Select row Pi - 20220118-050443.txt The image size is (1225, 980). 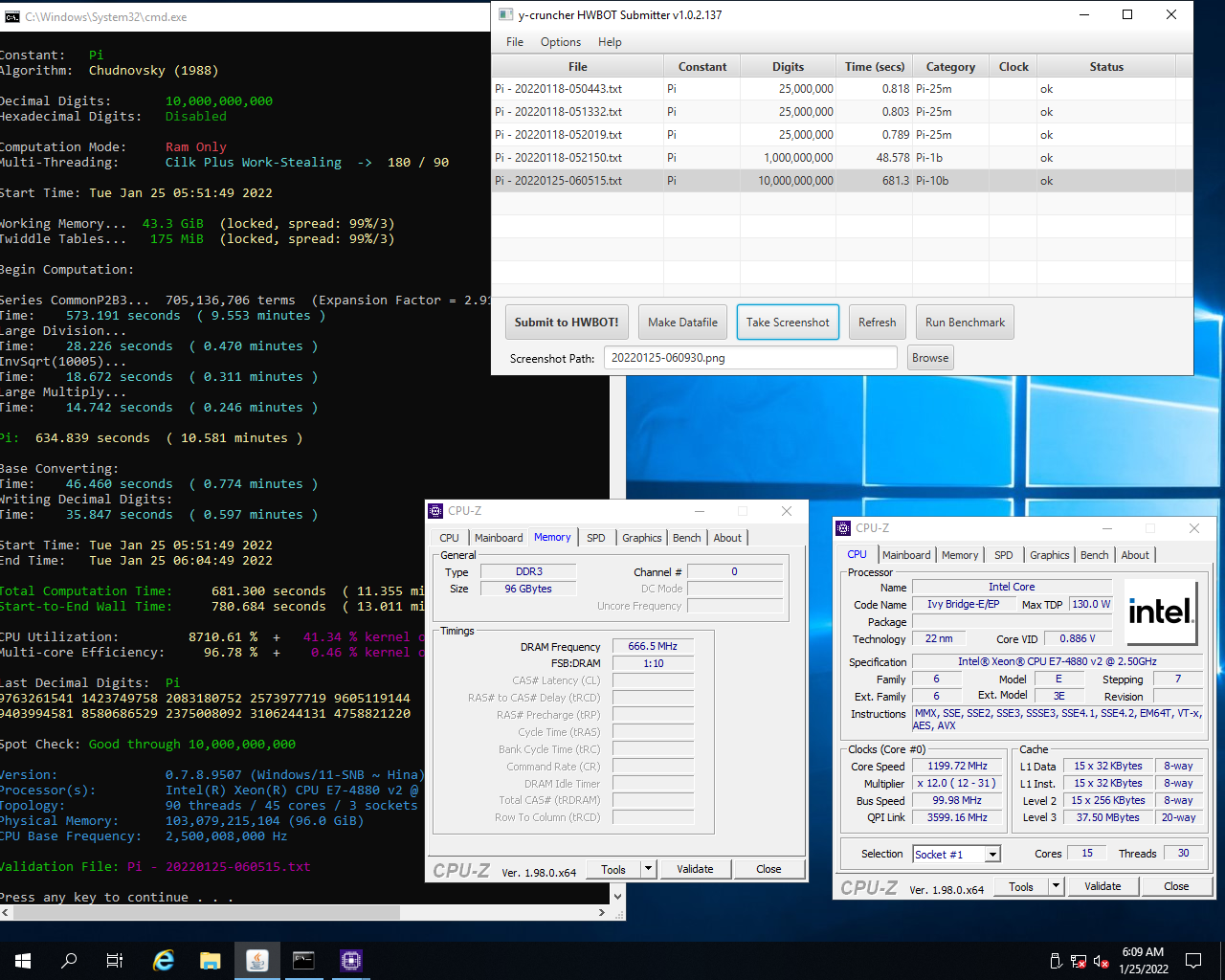[842, 89]
